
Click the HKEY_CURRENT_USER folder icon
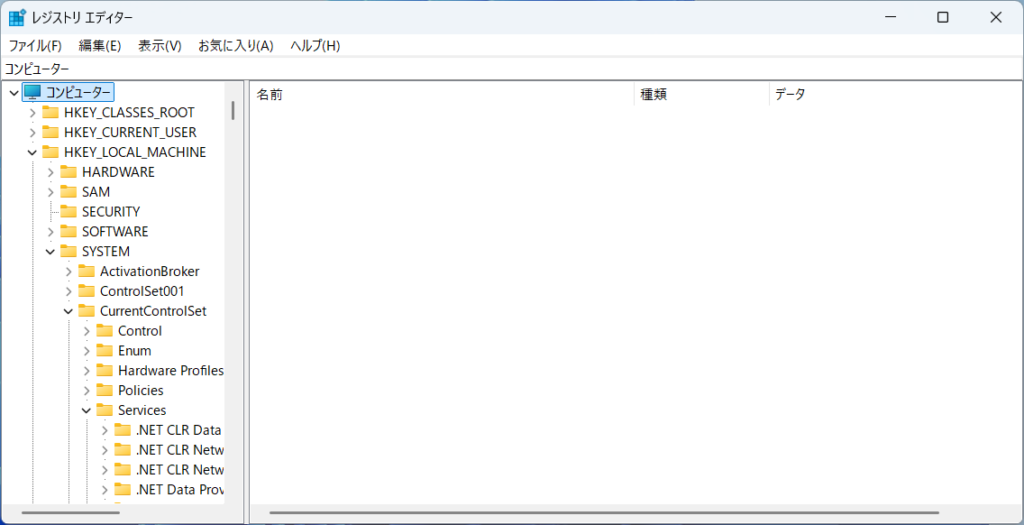click(51, 132)
